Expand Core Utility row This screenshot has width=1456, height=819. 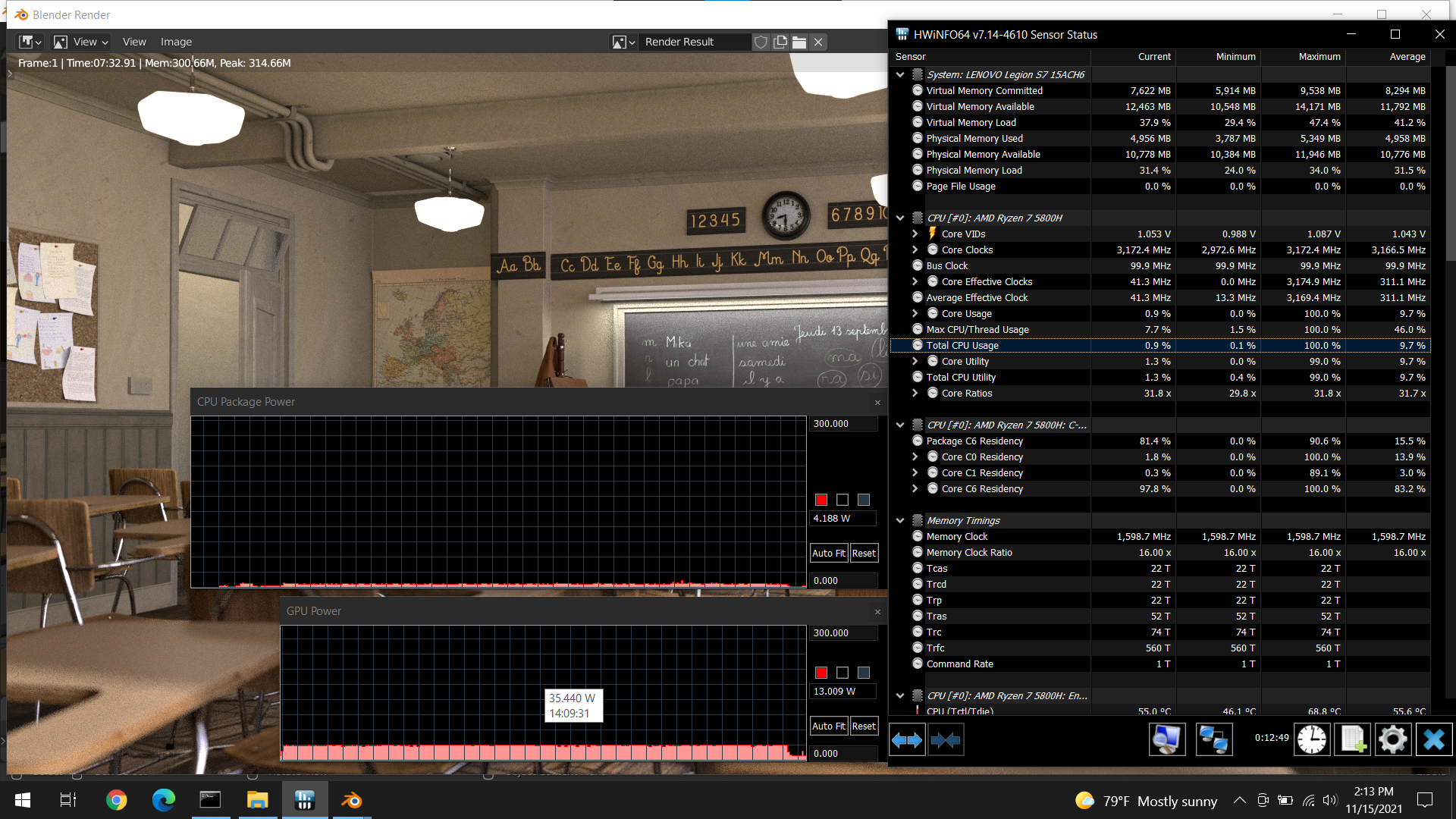(x=915, y=361)
